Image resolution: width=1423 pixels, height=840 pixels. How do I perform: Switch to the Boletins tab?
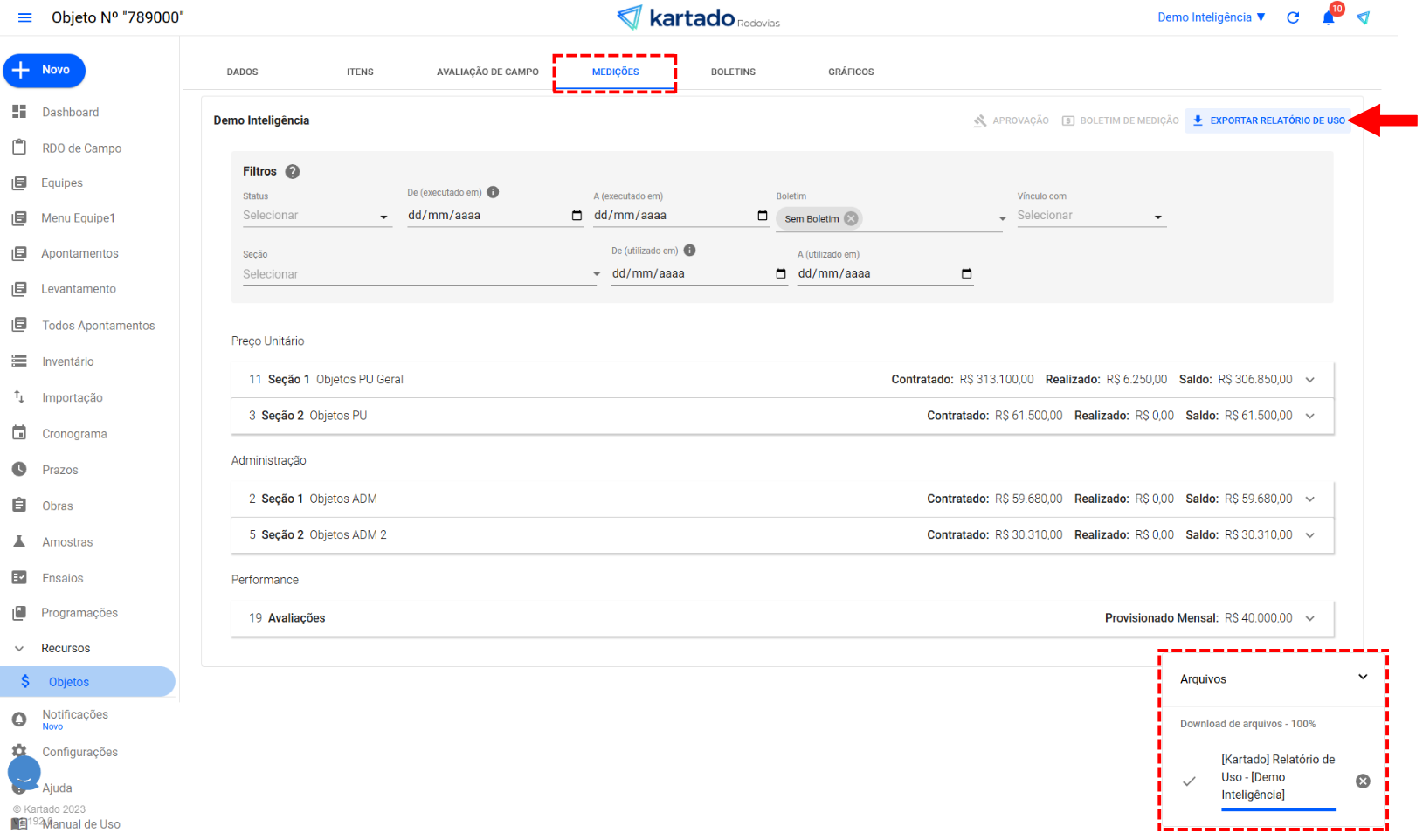(733, 72)
